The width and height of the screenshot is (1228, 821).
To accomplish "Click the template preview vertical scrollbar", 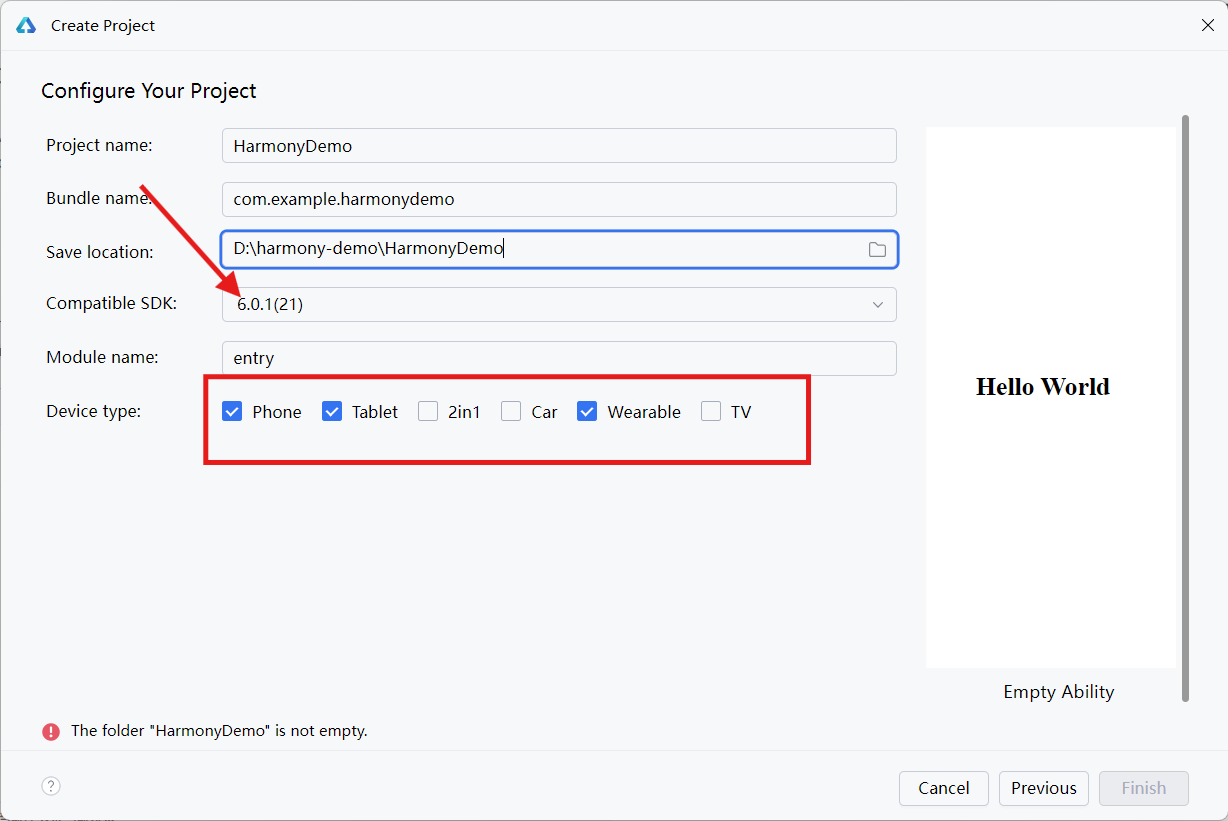I will [x=1185, y=408].
